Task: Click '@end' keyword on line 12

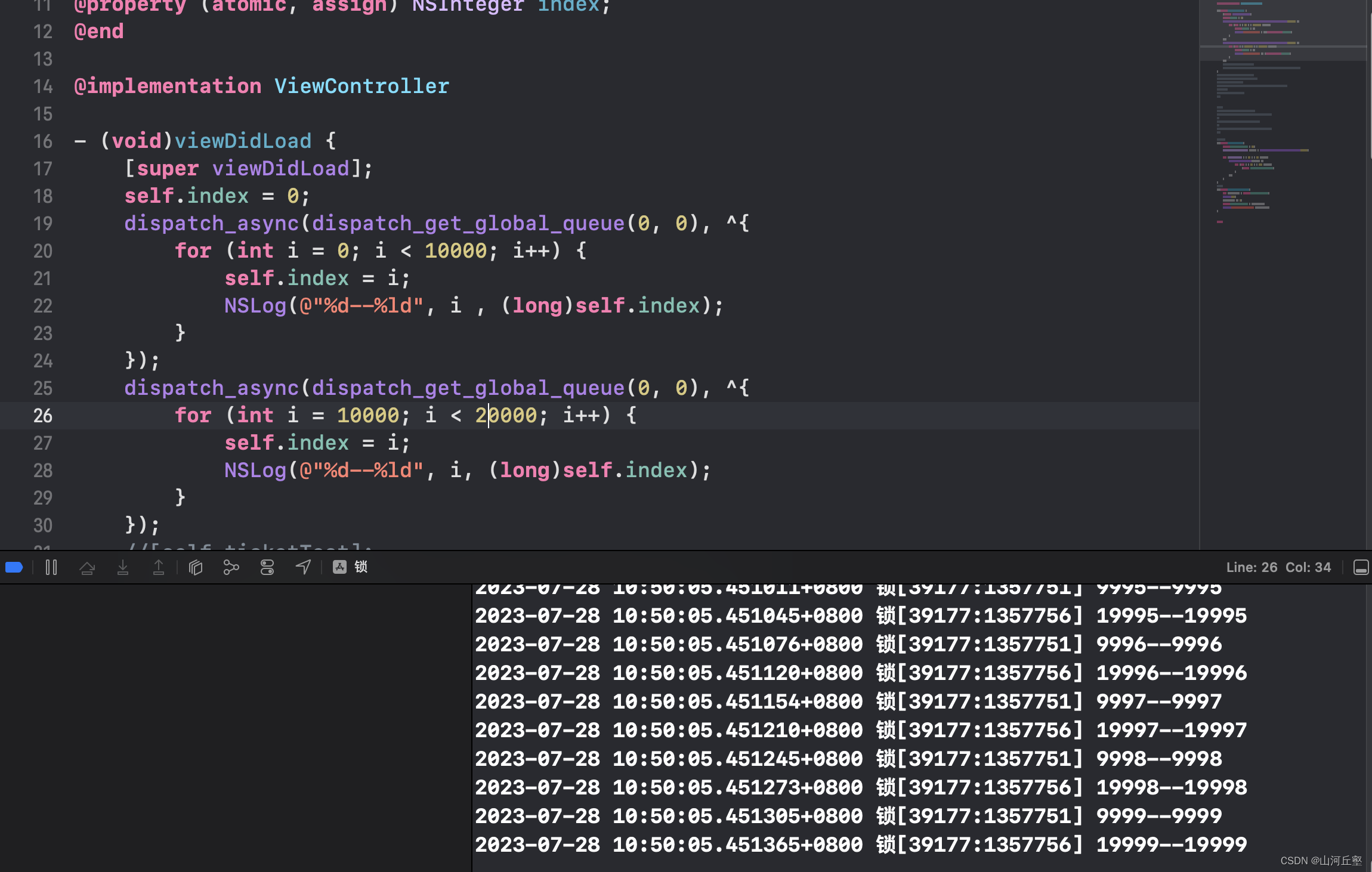Action: pos(98,32)
